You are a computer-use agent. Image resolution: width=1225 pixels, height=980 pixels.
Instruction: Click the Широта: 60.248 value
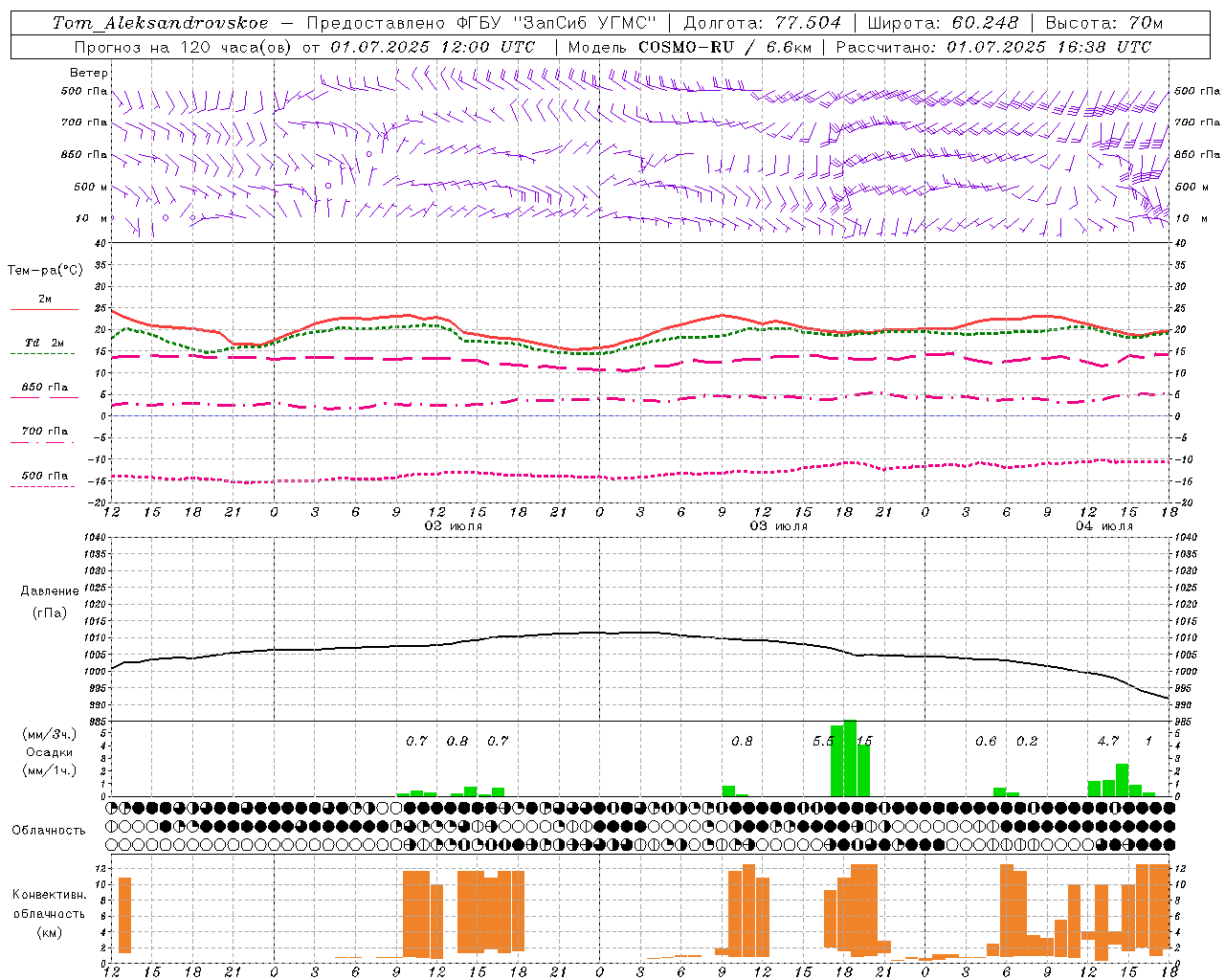[944, 23]
